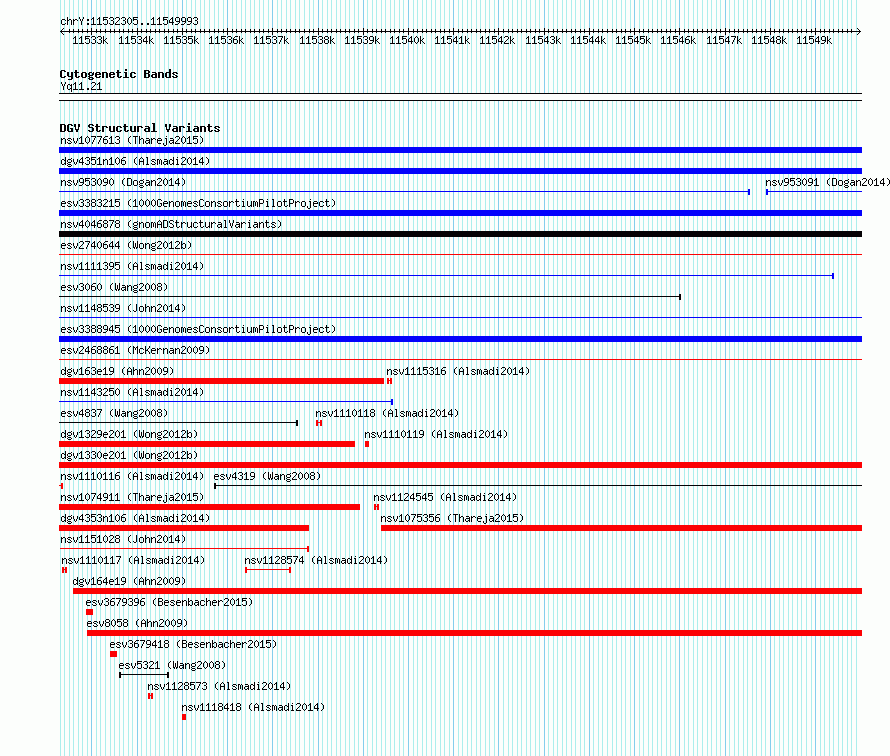Screen dimensions: 890x756
Task: Click dgv164e19 (Ahn2009) variant label
Action: coord(129,581)
